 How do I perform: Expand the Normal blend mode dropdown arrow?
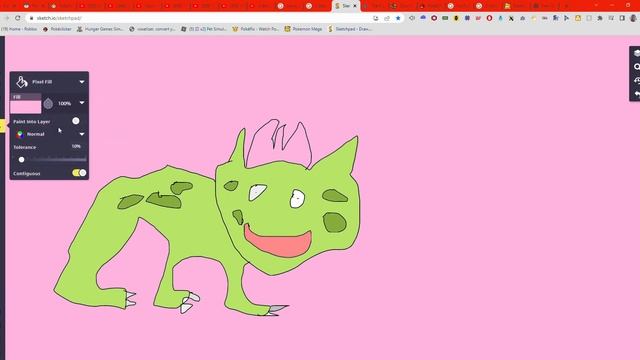[x=82, y=134]
